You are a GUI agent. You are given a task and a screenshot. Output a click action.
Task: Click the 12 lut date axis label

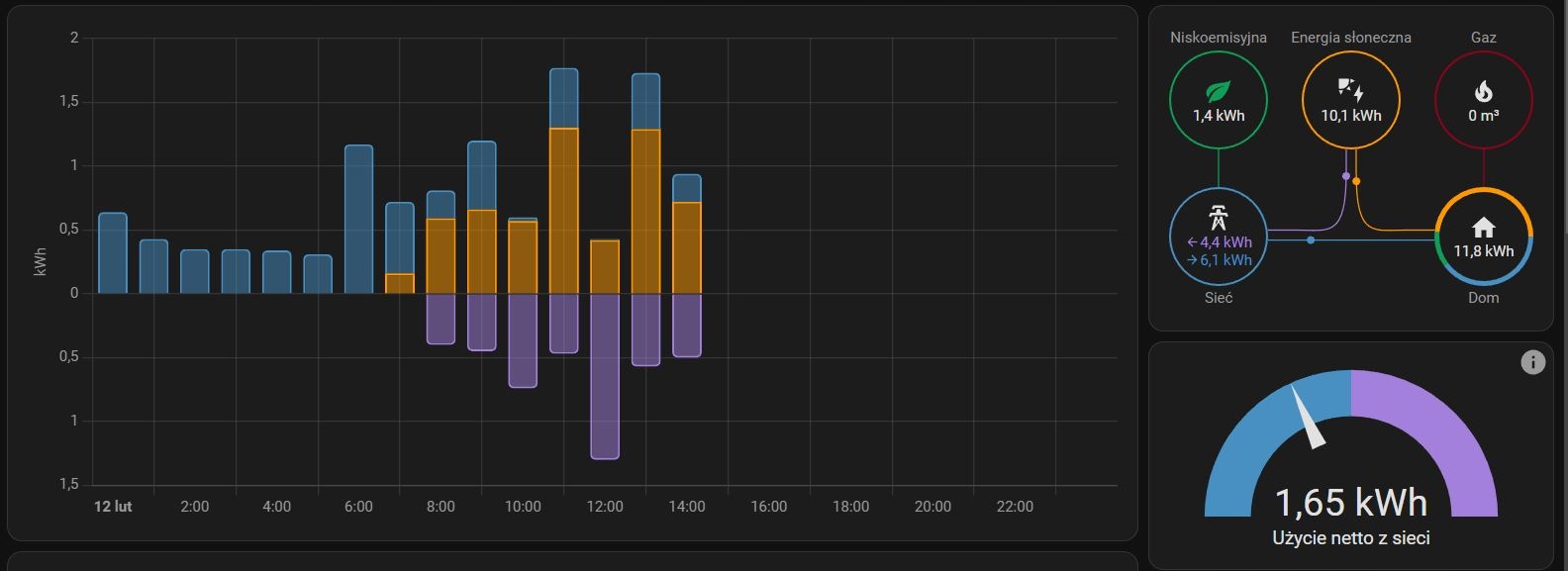(x=113, y=507)
